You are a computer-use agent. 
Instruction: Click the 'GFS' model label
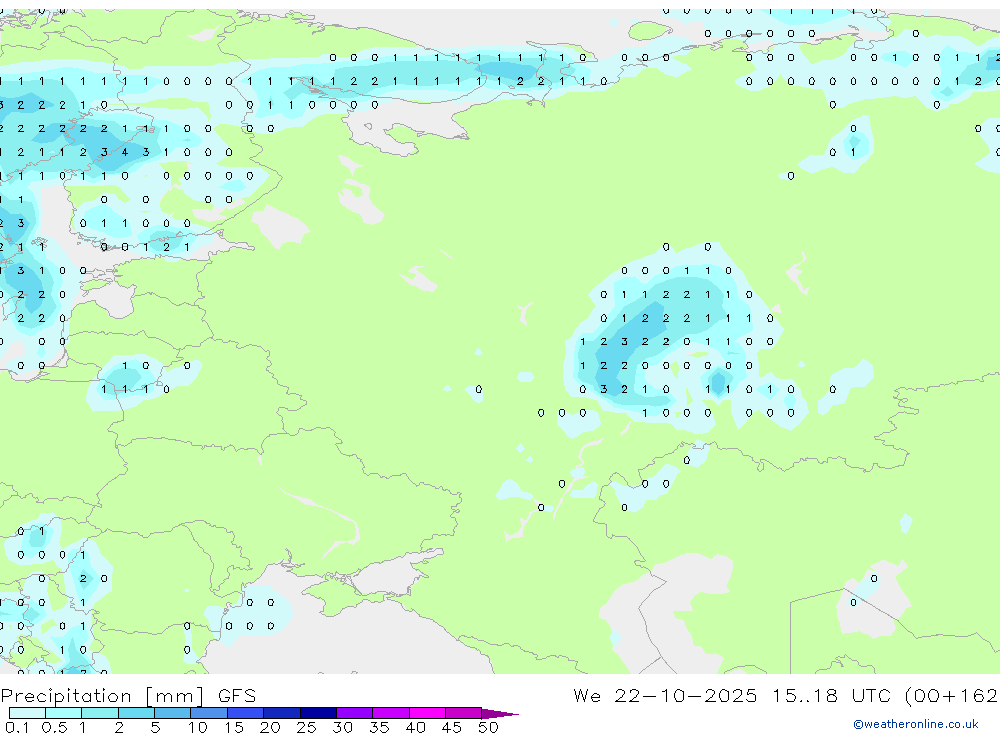coord(237,695)
